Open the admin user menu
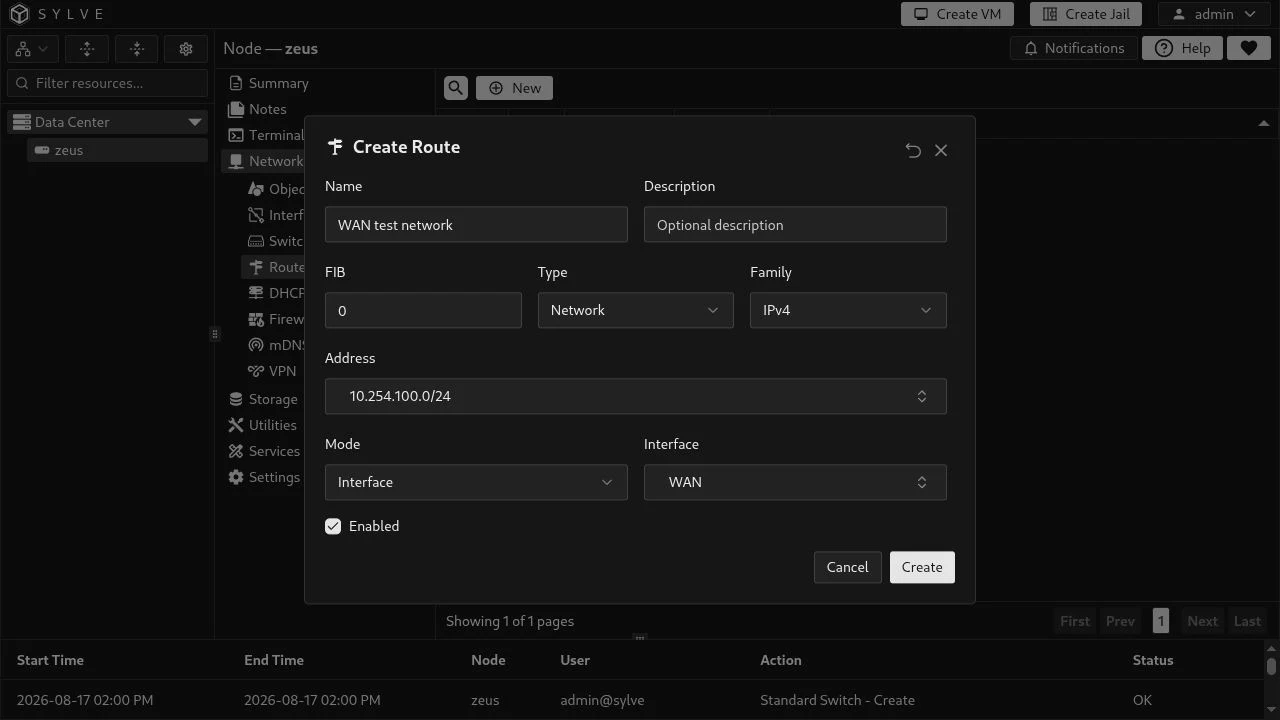The image size is (1280, 720). click(1214, 14)
